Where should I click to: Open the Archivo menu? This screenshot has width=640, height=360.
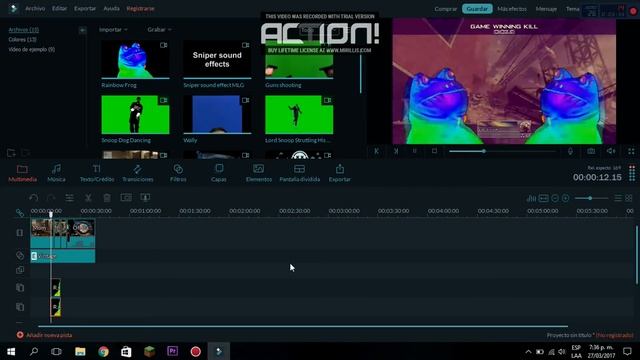click(35, 8)
